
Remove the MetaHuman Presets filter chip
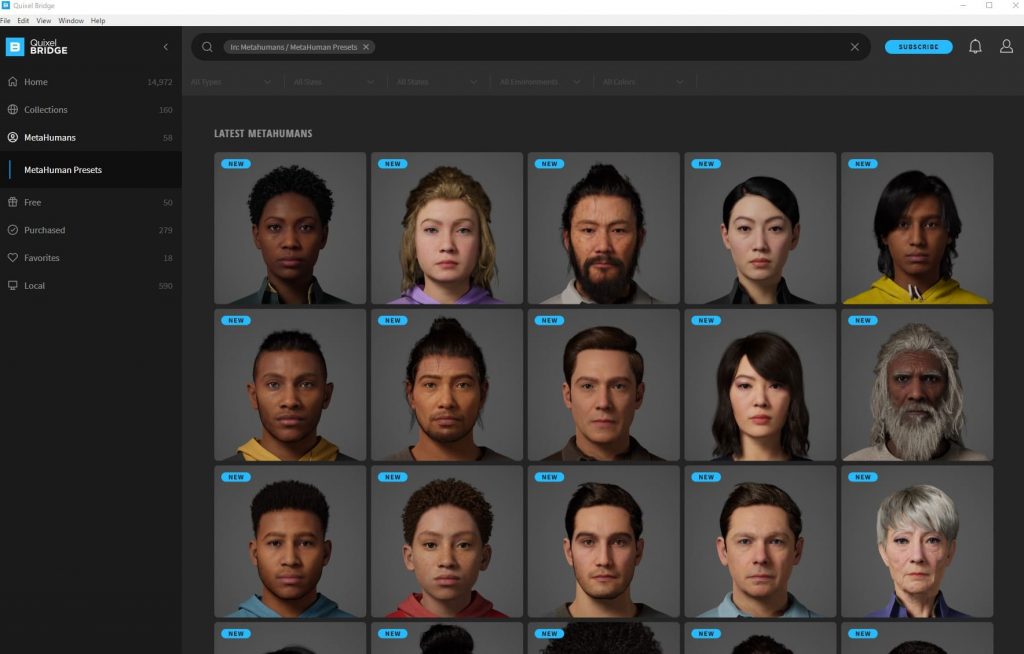coord(366,47)
